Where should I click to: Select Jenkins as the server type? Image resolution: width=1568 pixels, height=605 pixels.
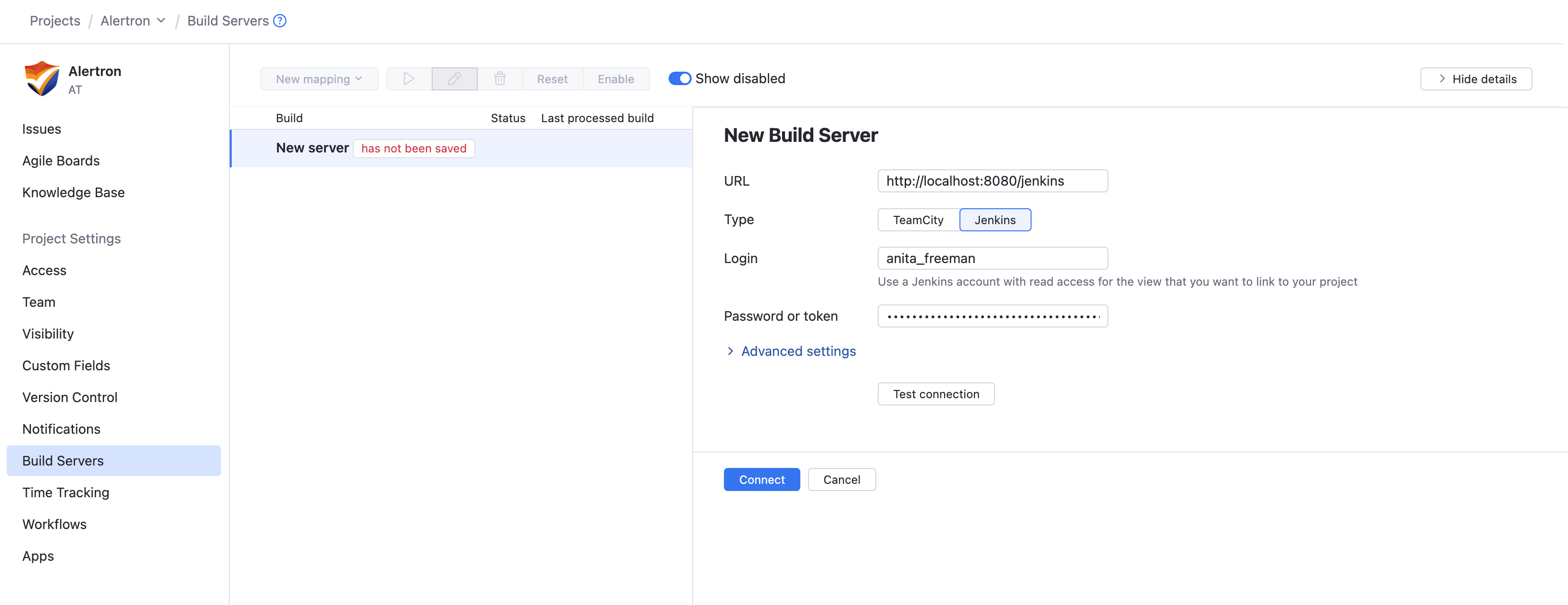tap(995, 219)
